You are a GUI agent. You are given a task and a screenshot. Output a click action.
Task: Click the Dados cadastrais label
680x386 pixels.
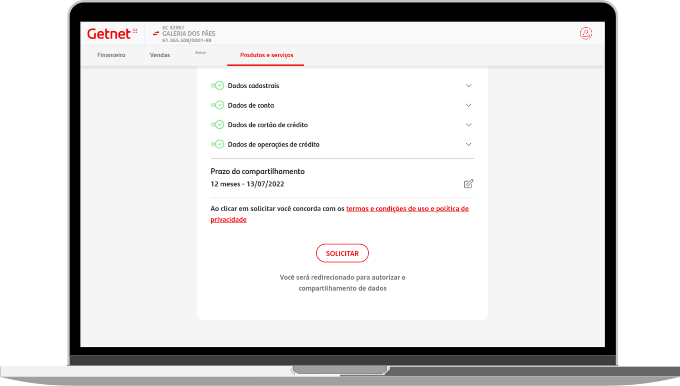[x=253, y=85]
